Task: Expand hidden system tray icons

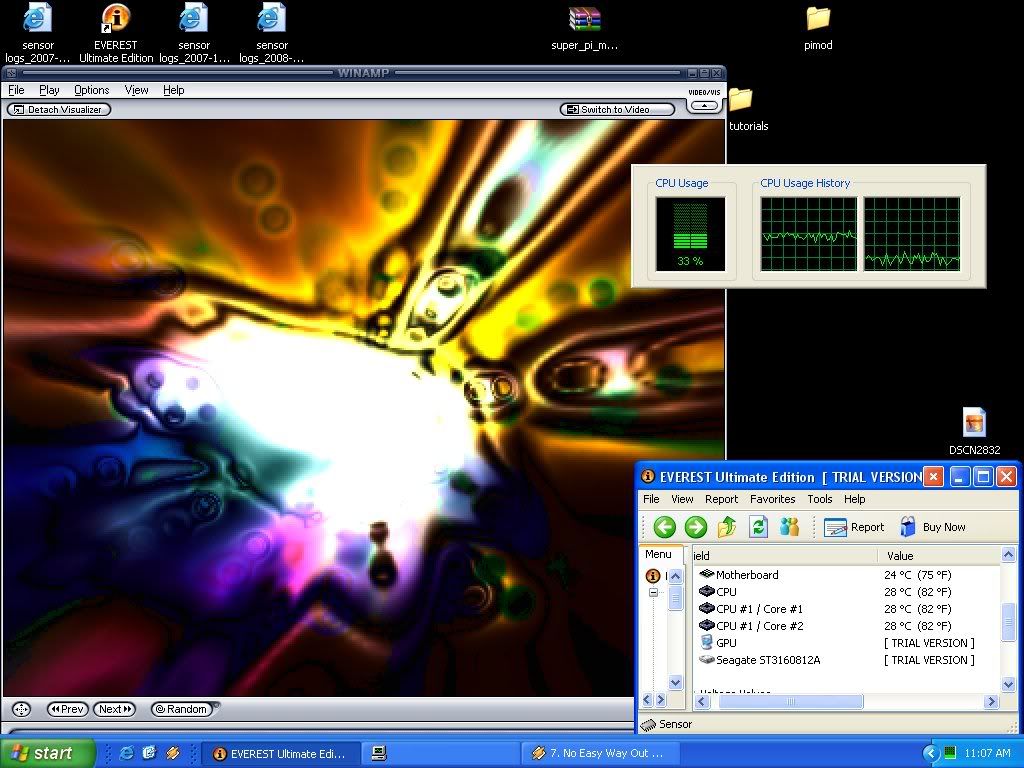Action: pyautogui.click(x=931, y=753)
